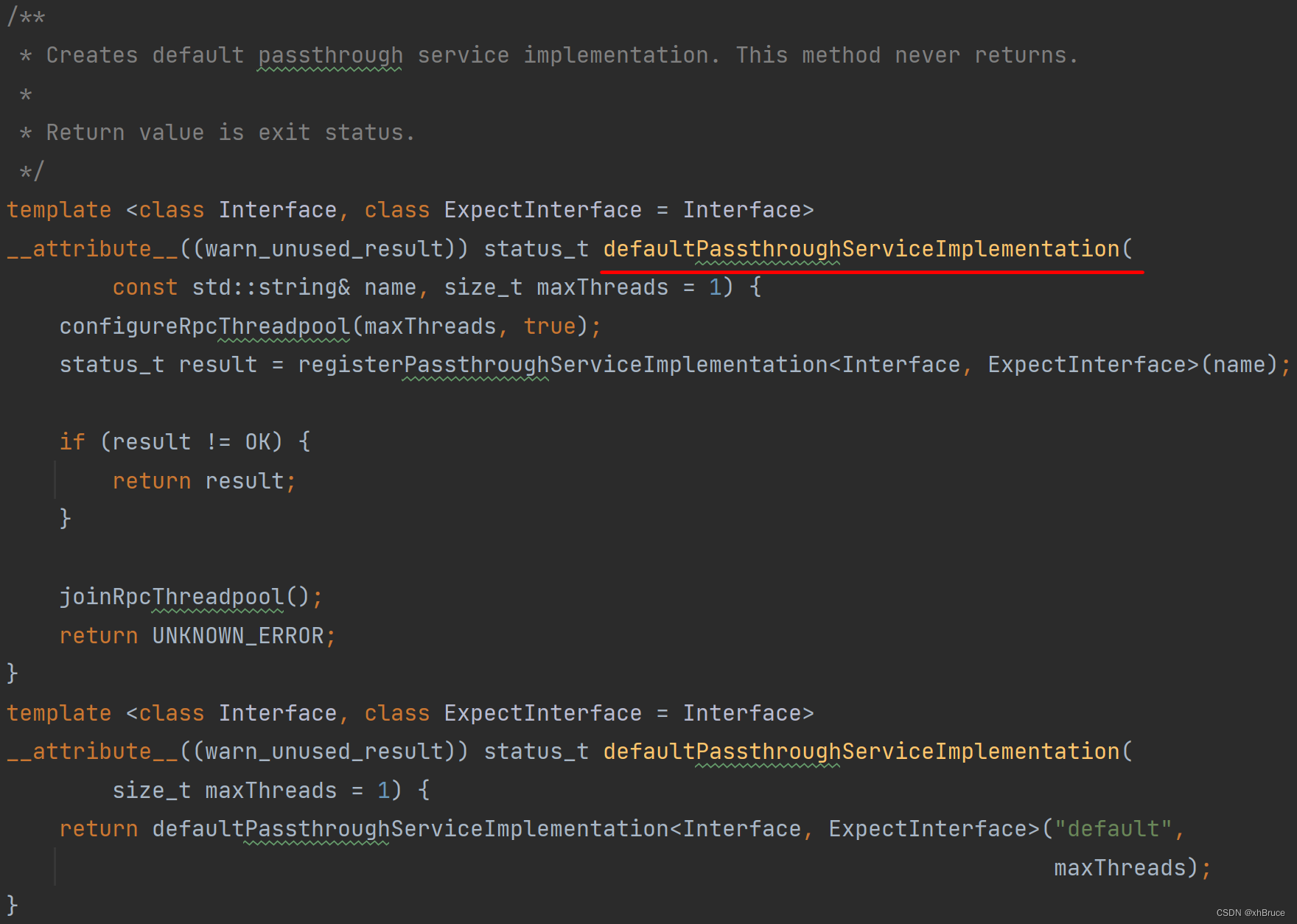This screenshot has width=1297, height=924.
Task: Click the comment 'Return value is exit status.'
Action: pos(231,133)
